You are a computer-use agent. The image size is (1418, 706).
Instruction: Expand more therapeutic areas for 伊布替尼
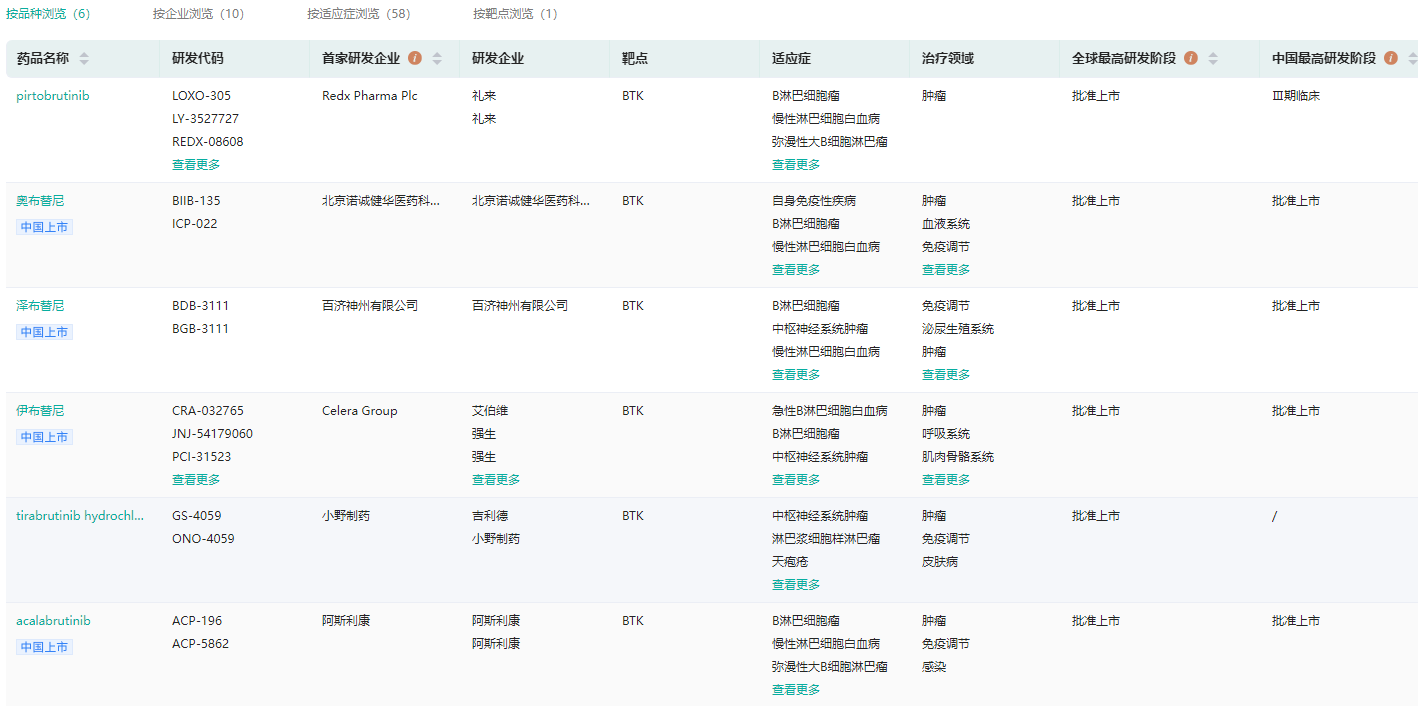coord(946,480)
